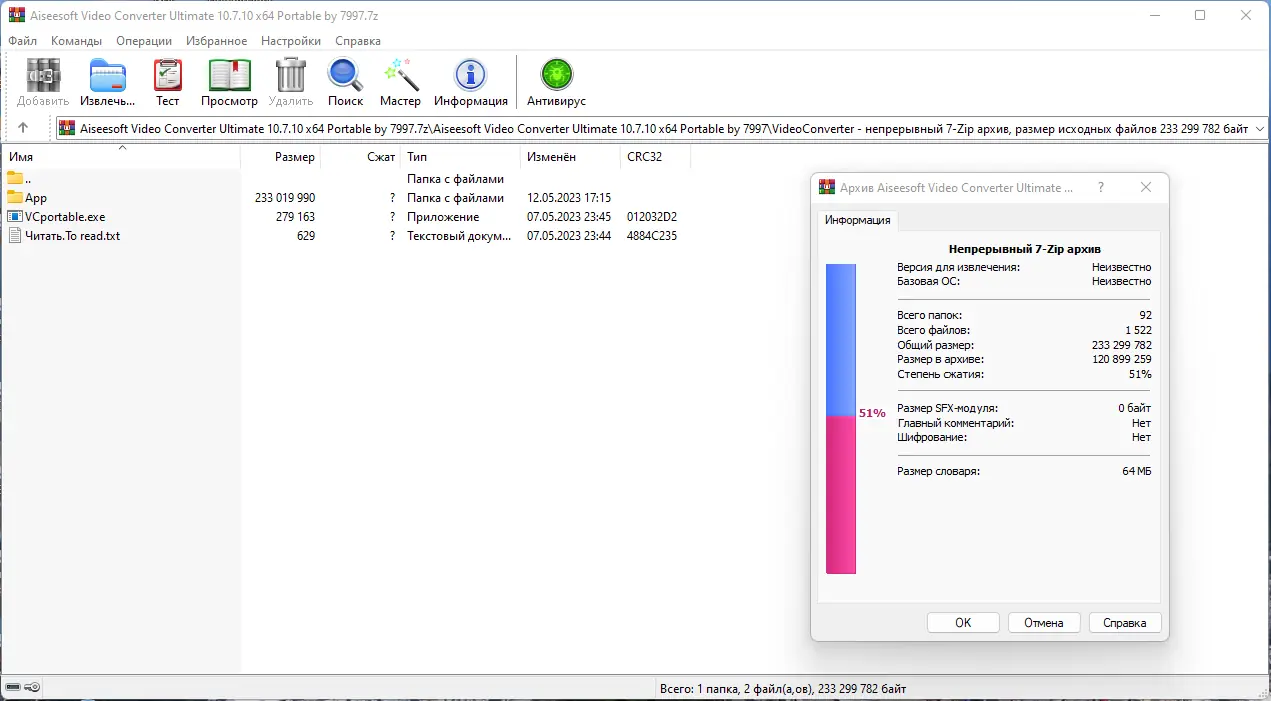The height and width of the screenshot is (701, 1271).
Task: Click the Приложение type cell
Action: pos(443,217)
